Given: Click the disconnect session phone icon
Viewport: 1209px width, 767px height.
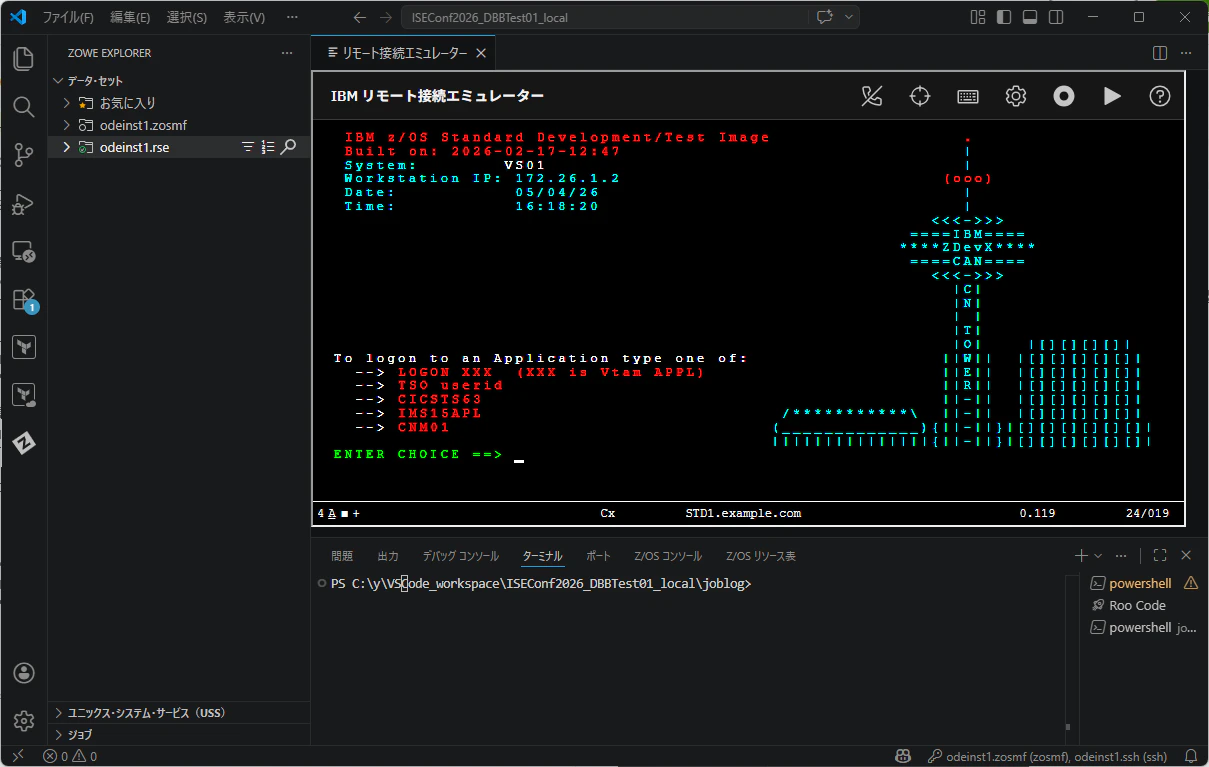Looking at the screenshot, I should (872, 96).
